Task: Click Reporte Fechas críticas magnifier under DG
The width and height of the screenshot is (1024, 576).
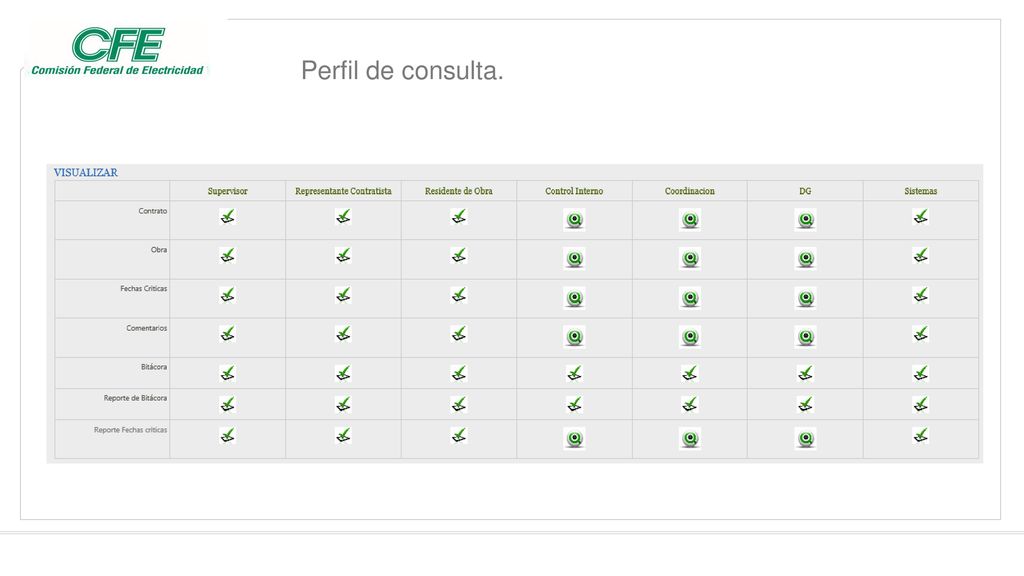Action: (806, 438)
